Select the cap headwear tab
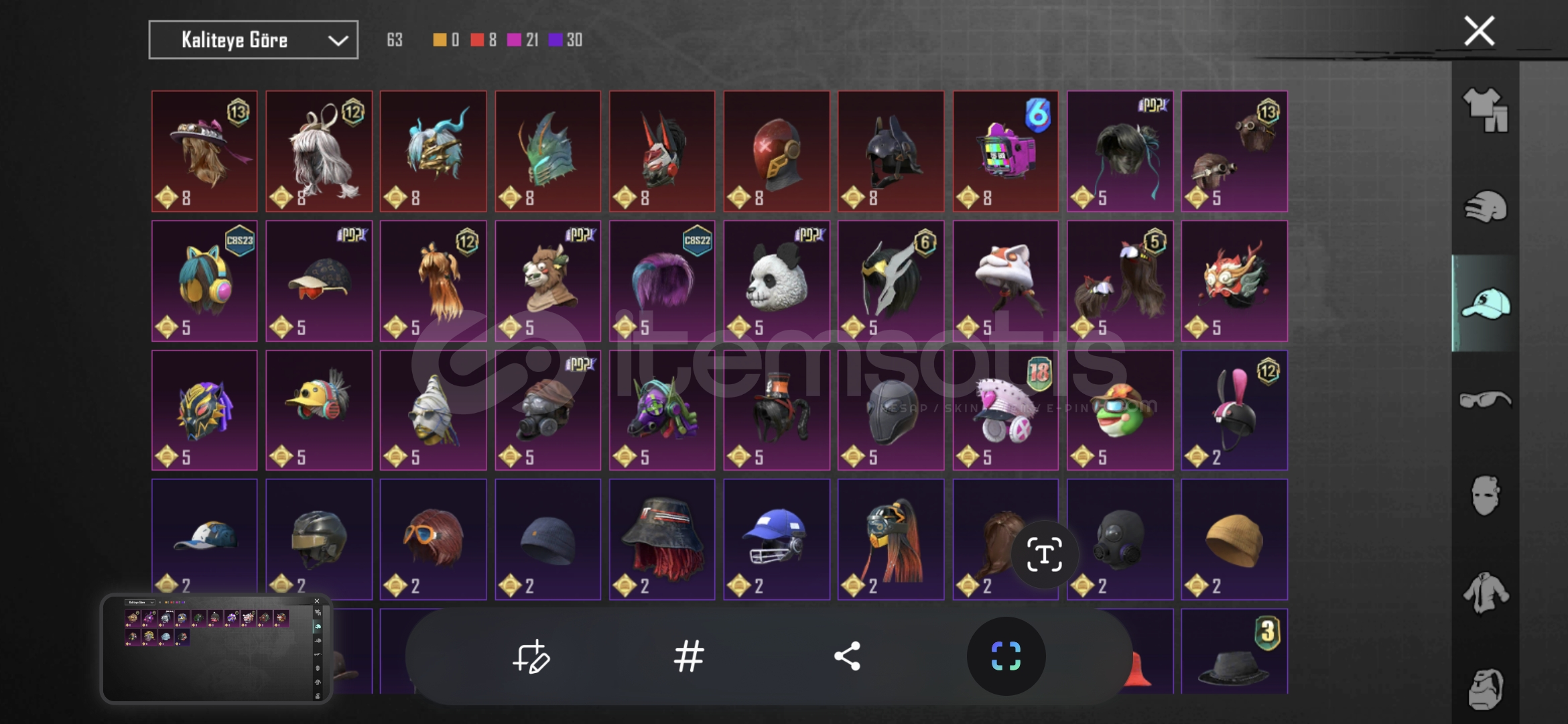Screen dimensions: 1568x724 click(x=1485, y=304)
